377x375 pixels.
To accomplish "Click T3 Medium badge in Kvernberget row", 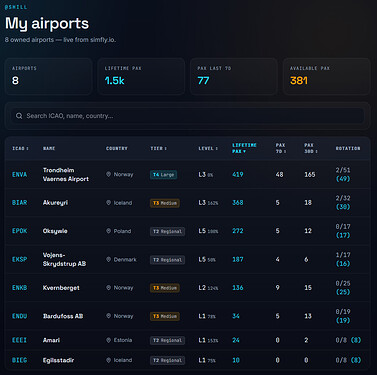I will [x=165, y=288].
